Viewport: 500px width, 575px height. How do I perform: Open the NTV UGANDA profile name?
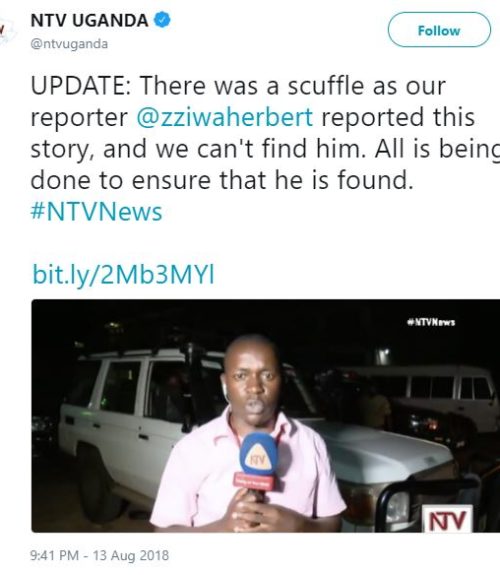point(89,20)
